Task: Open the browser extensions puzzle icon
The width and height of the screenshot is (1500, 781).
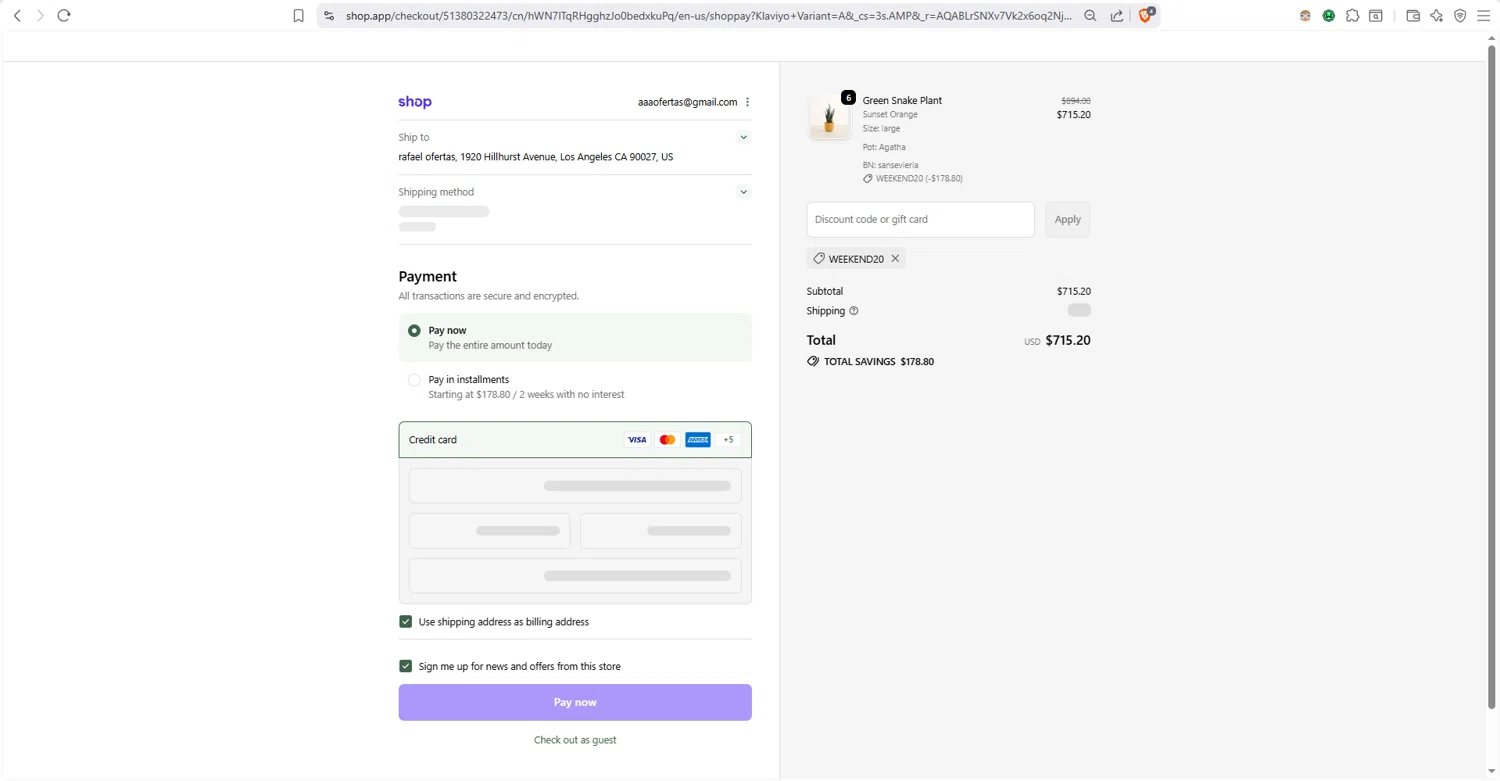Action: tap(1352, 16)
